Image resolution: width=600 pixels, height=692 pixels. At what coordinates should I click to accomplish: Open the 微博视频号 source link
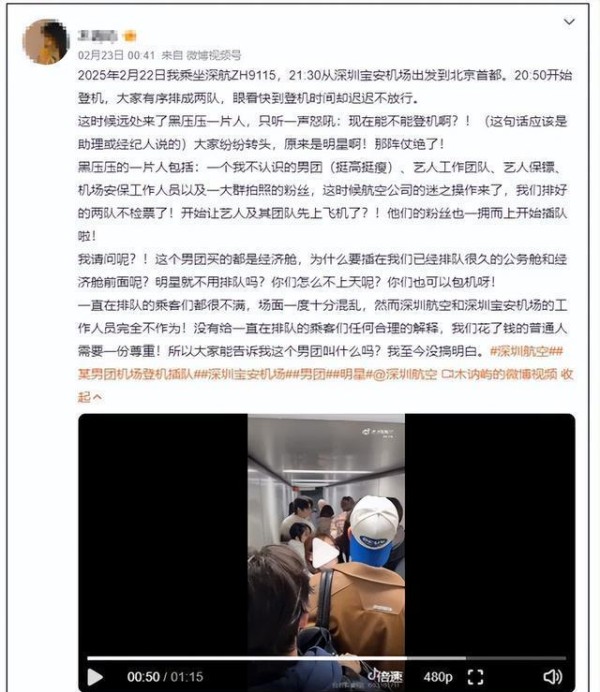click(214, 55)
